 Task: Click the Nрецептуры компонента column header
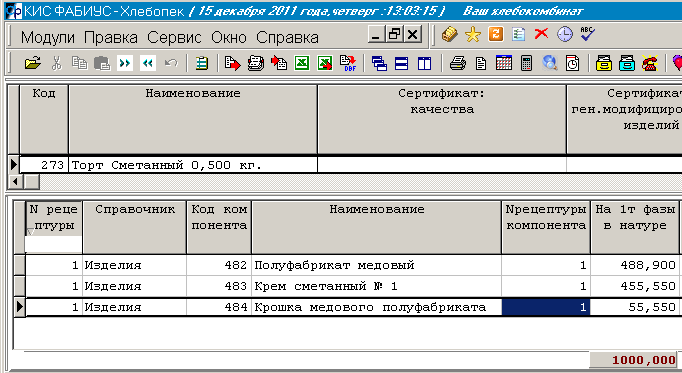click(x=546, y=227)
